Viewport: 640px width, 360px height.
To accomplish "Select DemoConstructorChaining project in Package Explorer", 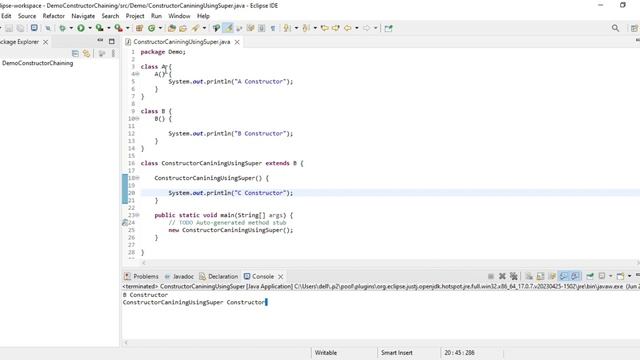I will pos(38,63).
